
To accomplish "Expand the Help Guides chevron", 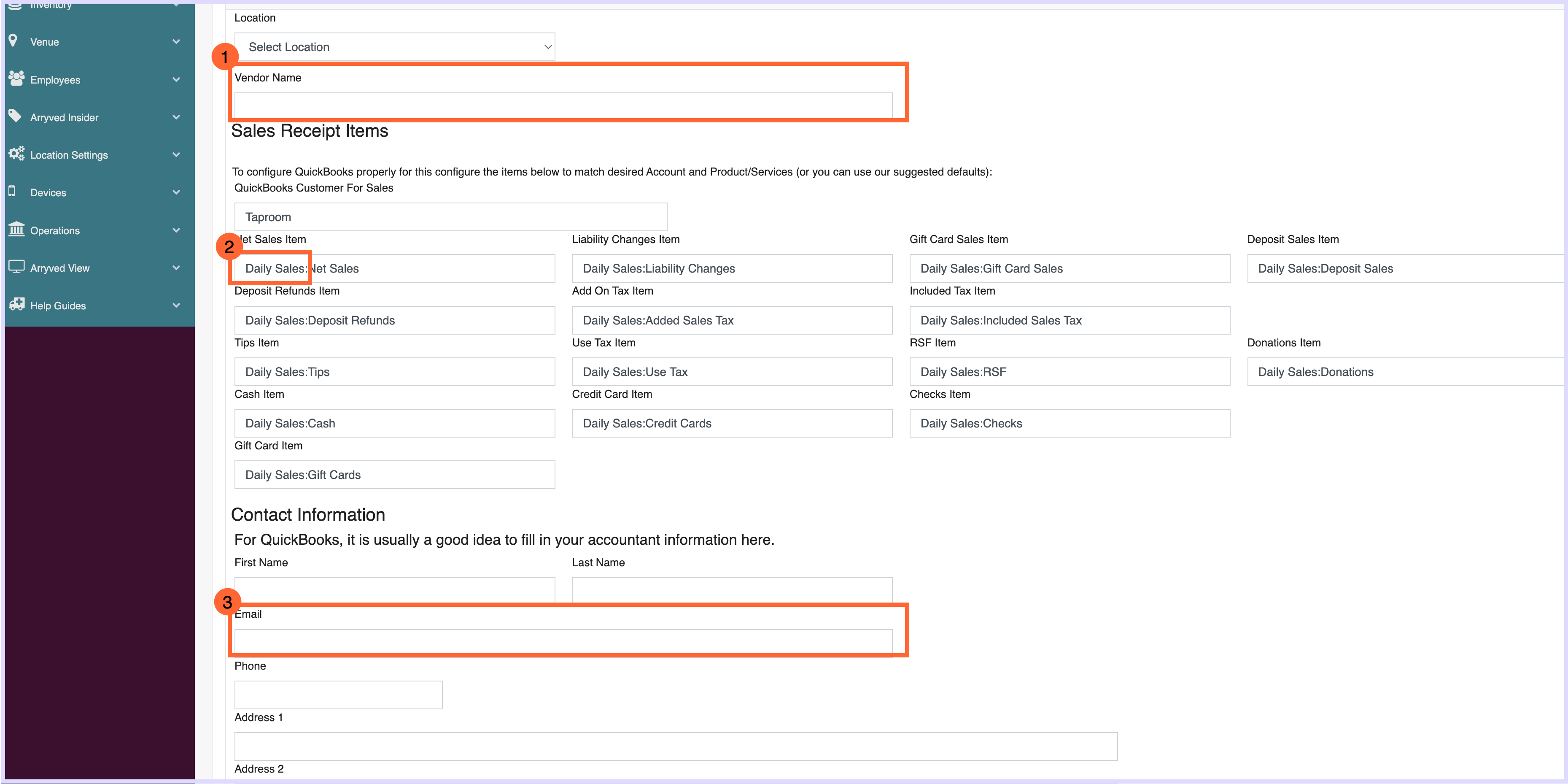I will tap(176, 306).
